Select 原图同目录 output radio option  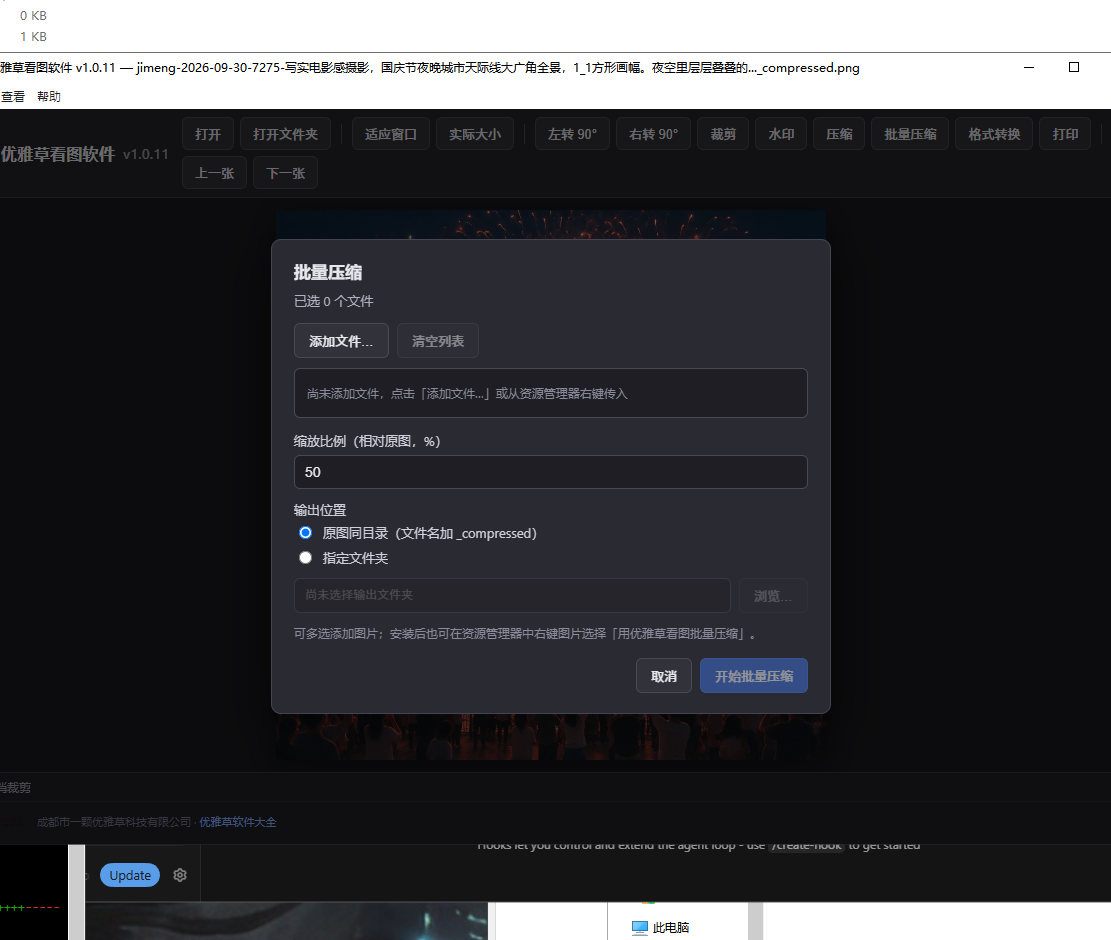305,533
